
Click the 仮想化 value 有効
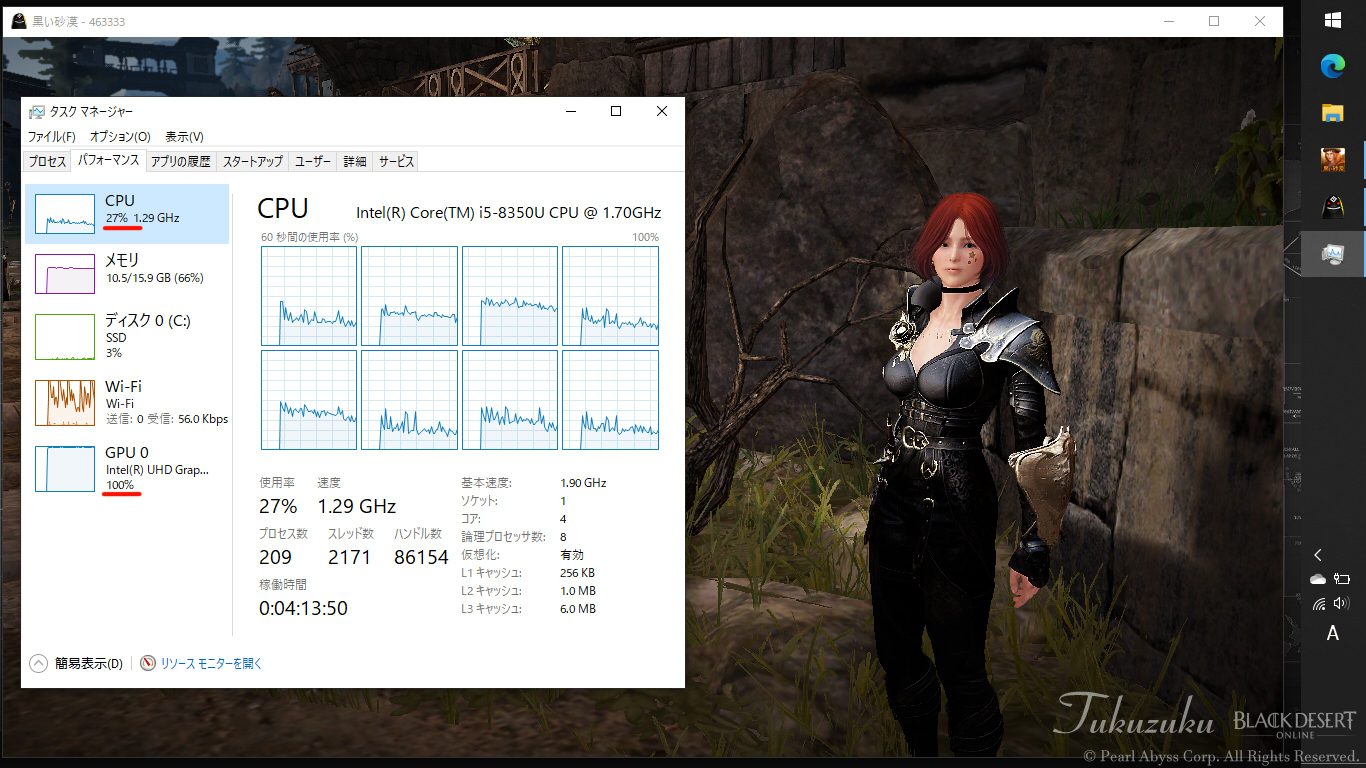point(572,555)
